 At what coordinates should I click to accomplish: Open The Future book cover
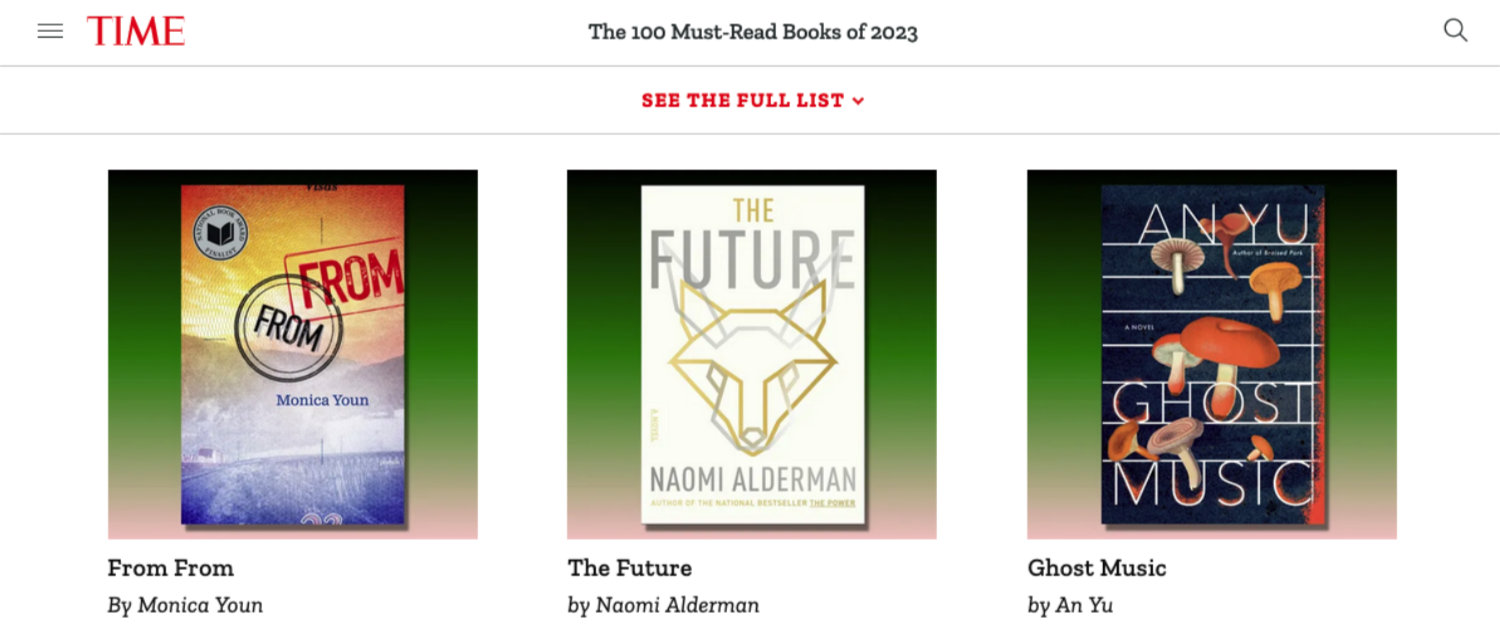click(x=752, y=354)
